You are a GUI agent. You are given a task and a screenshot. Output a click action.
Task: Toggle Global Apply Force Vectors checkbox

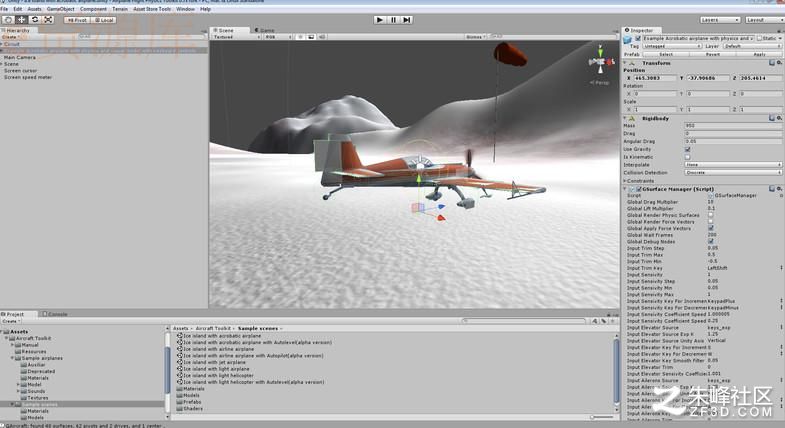(710, 228)
